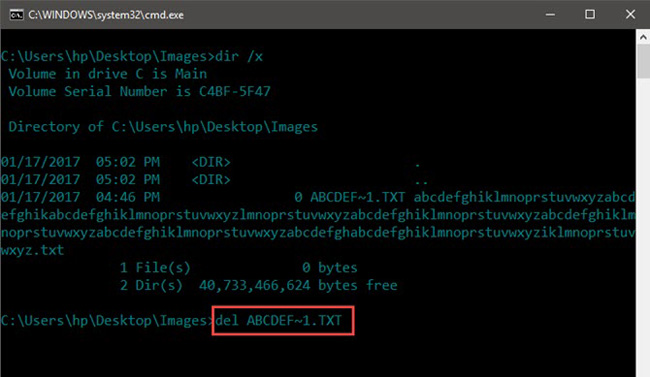The image size is (650, 377).
Task: Click the short name ABCDEF~1.TXT in listing
Action: [357, 197]
